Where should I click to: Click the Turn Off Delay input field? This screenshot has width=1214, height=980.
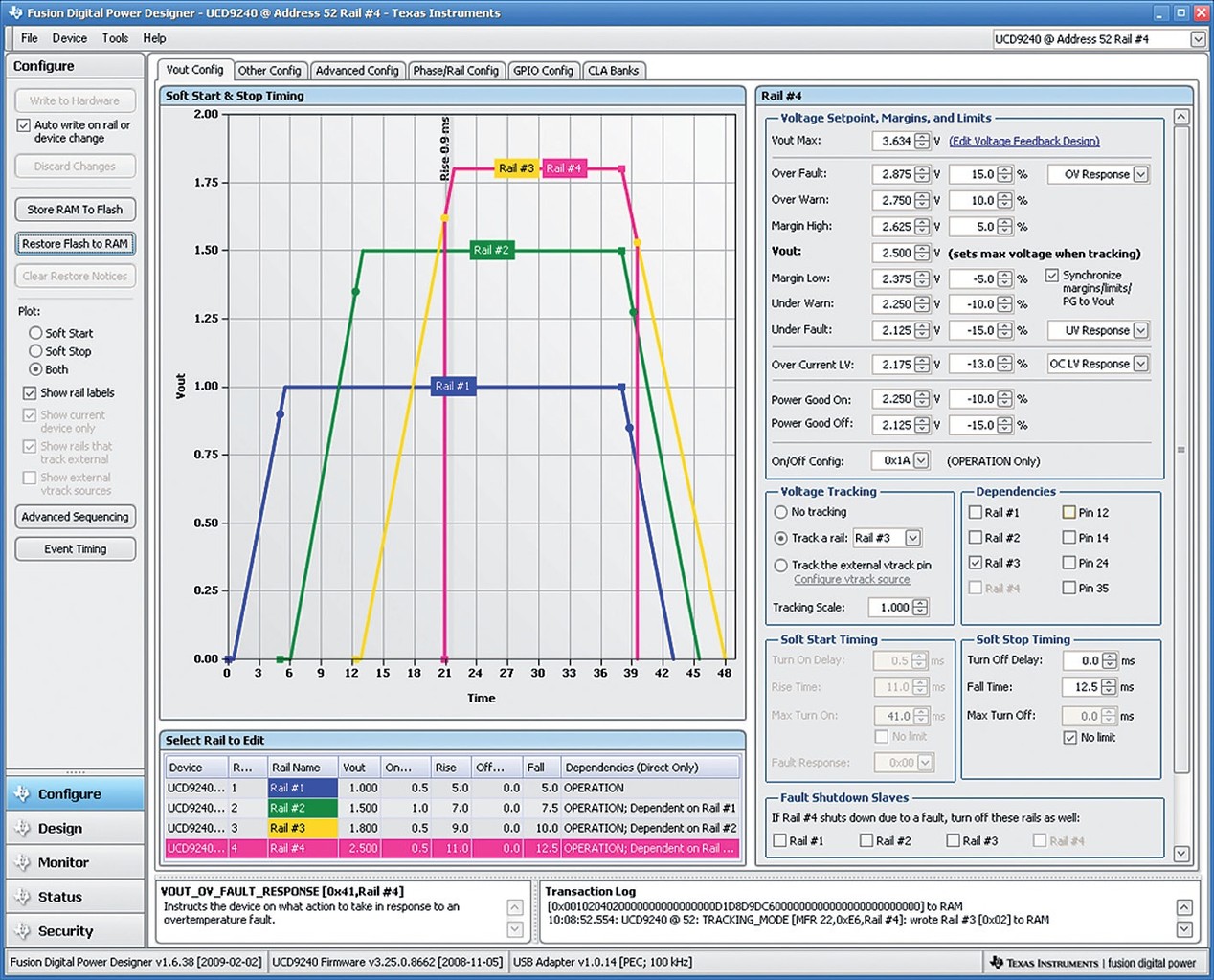1082,660
